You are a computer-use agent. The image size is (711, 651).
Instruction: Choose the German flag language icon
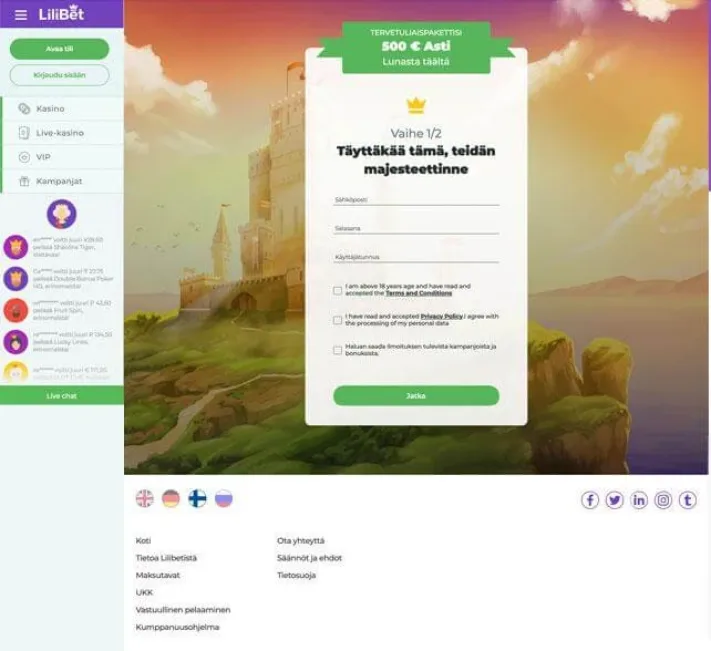171,499
